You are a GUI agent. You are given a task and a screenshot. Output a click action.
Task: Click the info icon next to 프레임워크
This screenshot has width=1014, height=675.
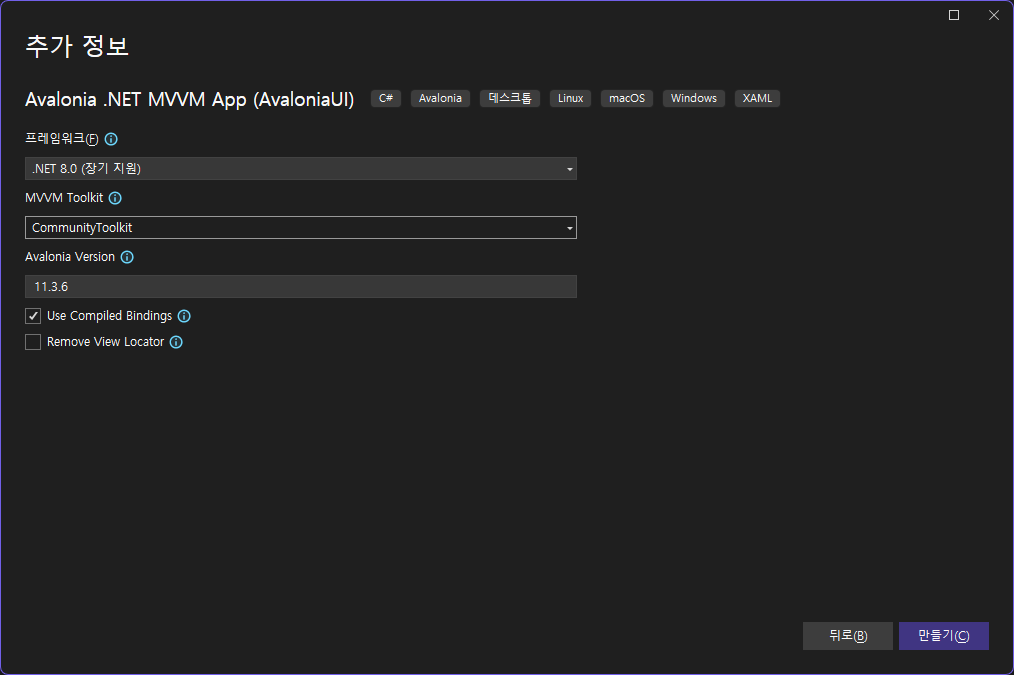click(x=111, y=139)
